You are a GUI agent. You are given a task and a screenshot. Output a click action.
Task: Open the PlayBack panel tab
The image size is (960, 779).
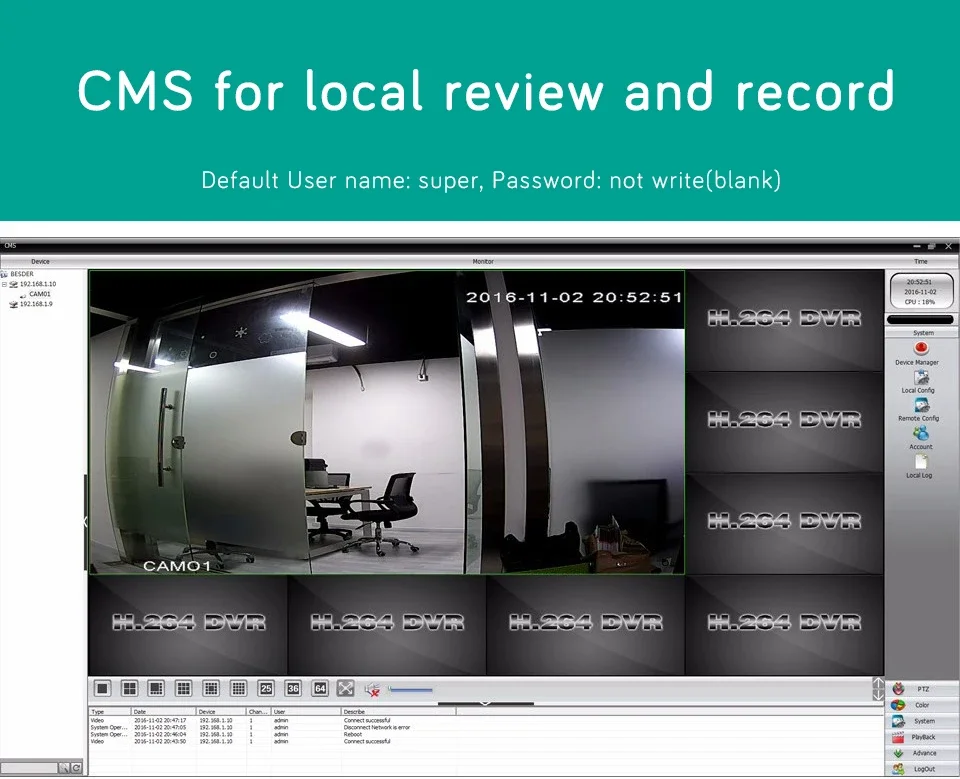pyautogui.click(x=922, y=737)
